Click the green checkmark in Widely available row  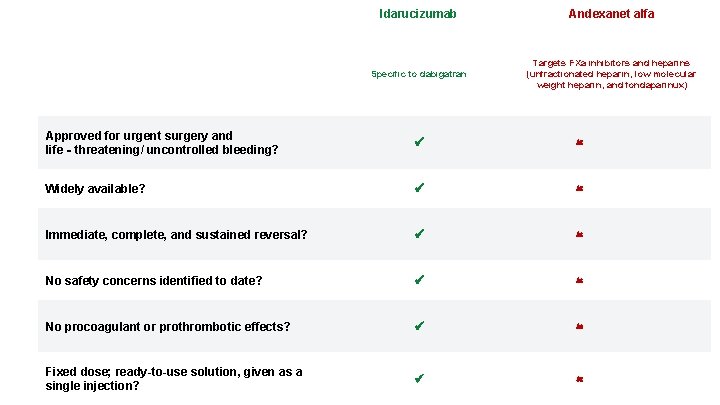419,188
